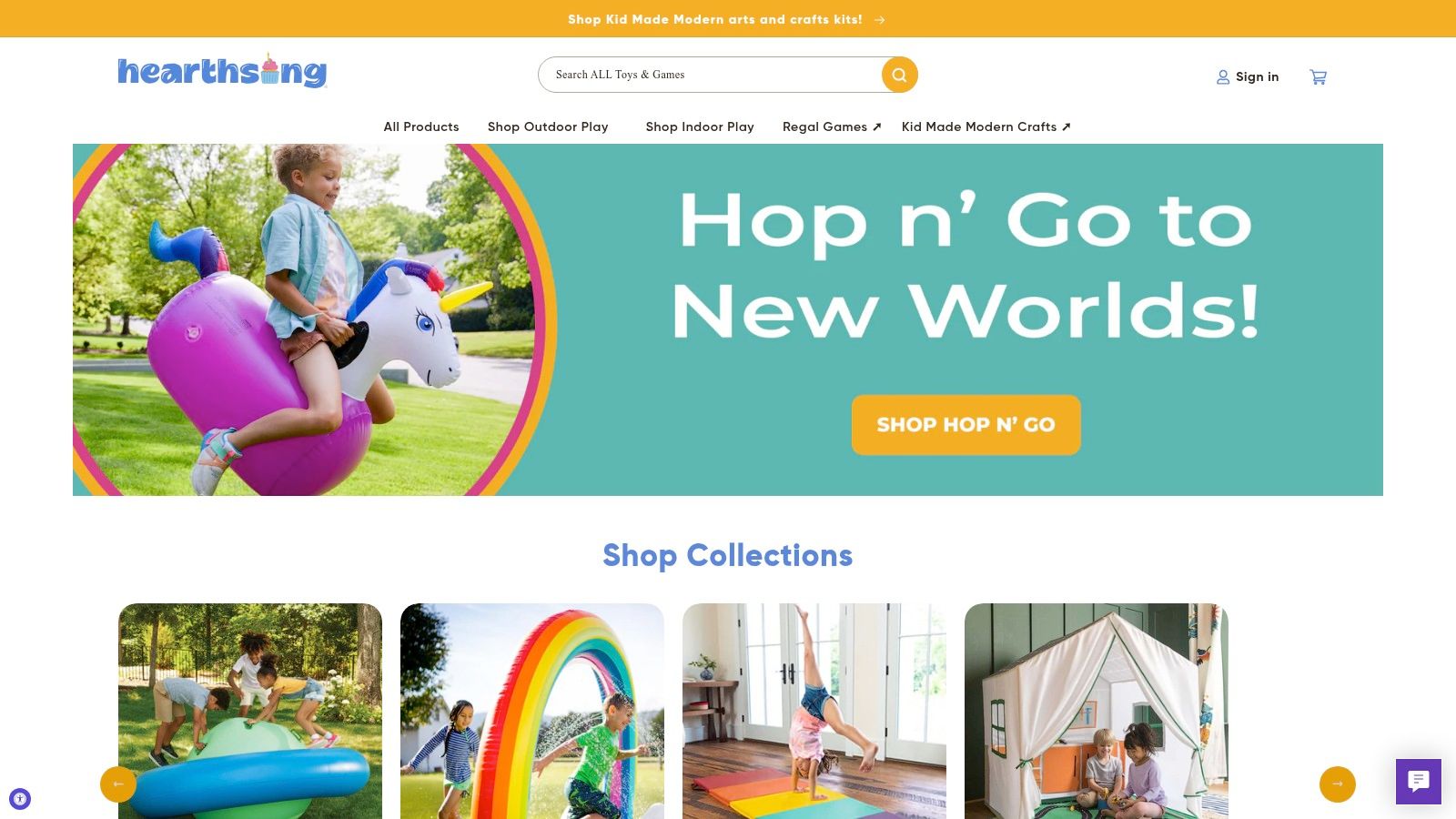Viewport: 1456px width, 819px height.
Task: Open Regal Games external link
Action: tap(832, 126)
